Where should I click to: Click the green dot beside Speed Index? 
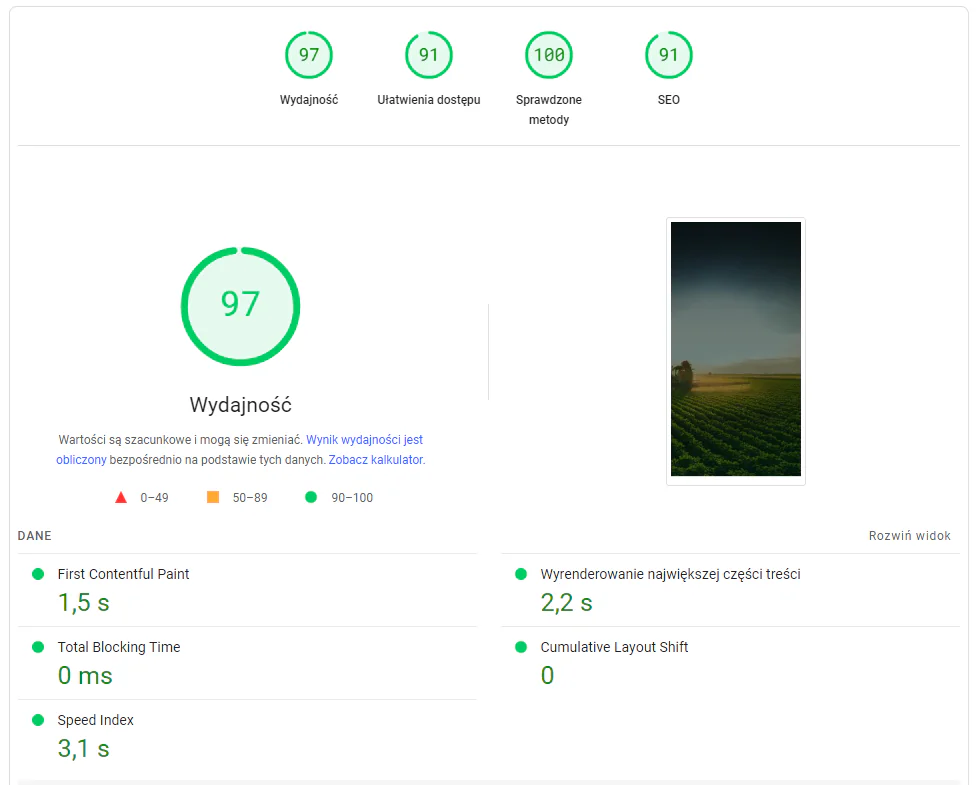tap(38, 720)
